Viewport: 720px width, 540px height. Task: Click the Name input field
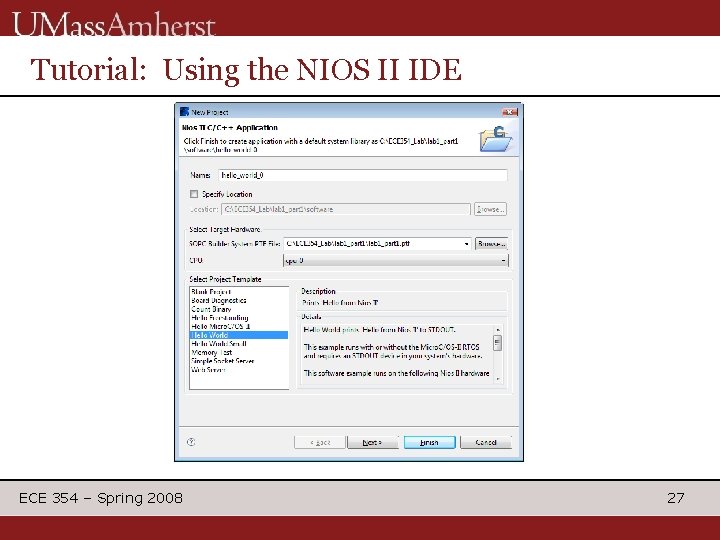click(x=363, y=175)
